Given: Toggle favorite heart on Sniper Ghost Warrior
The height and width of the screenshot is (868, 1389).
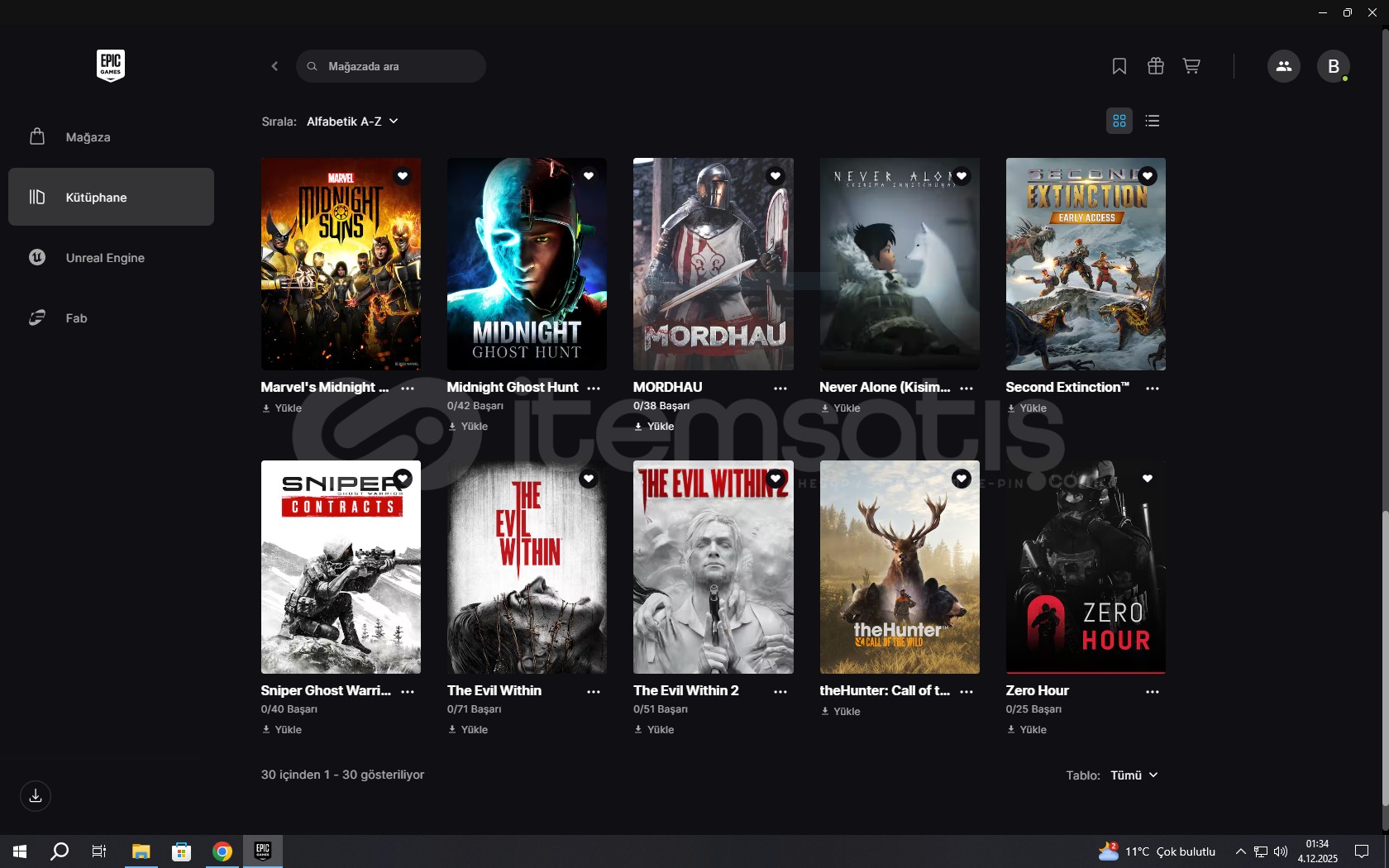Looking at the screenshot, I should pos(403,479).
